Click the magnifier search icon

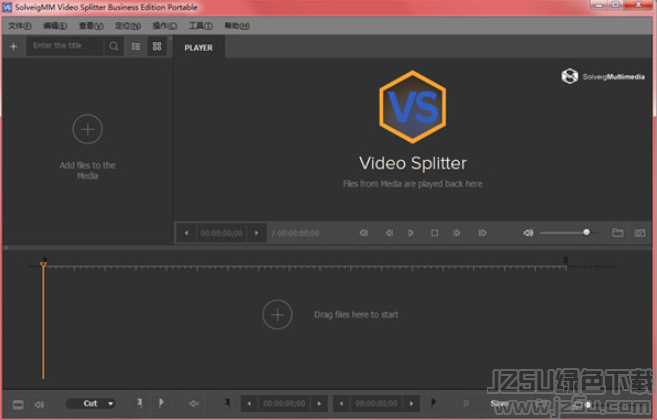point(114,46)
